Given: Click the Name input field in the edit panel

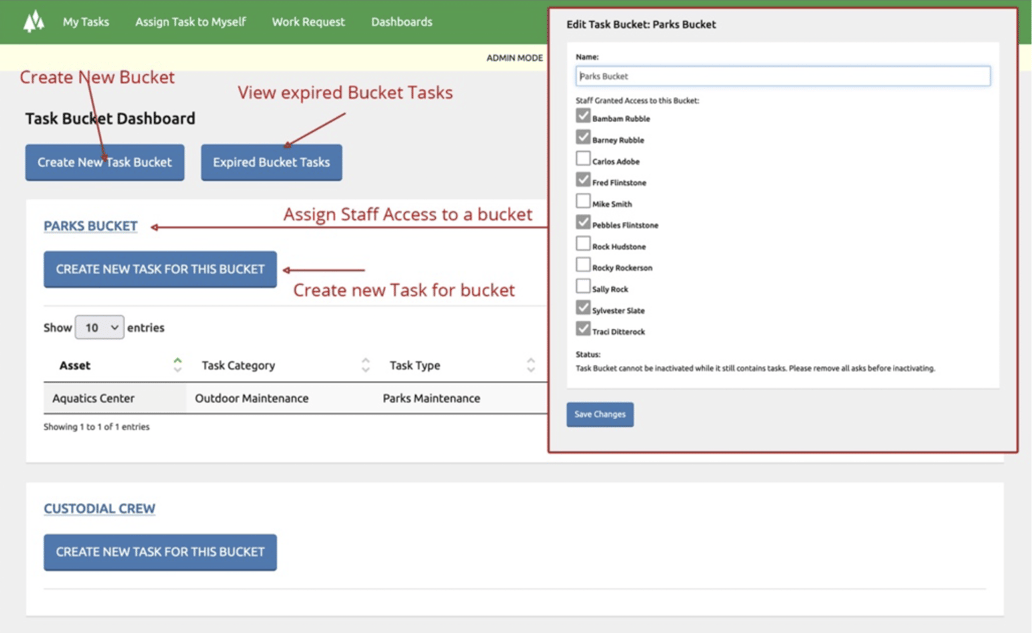Looking at the screenshot, I should pyautogui.click(x=780, y=75).
